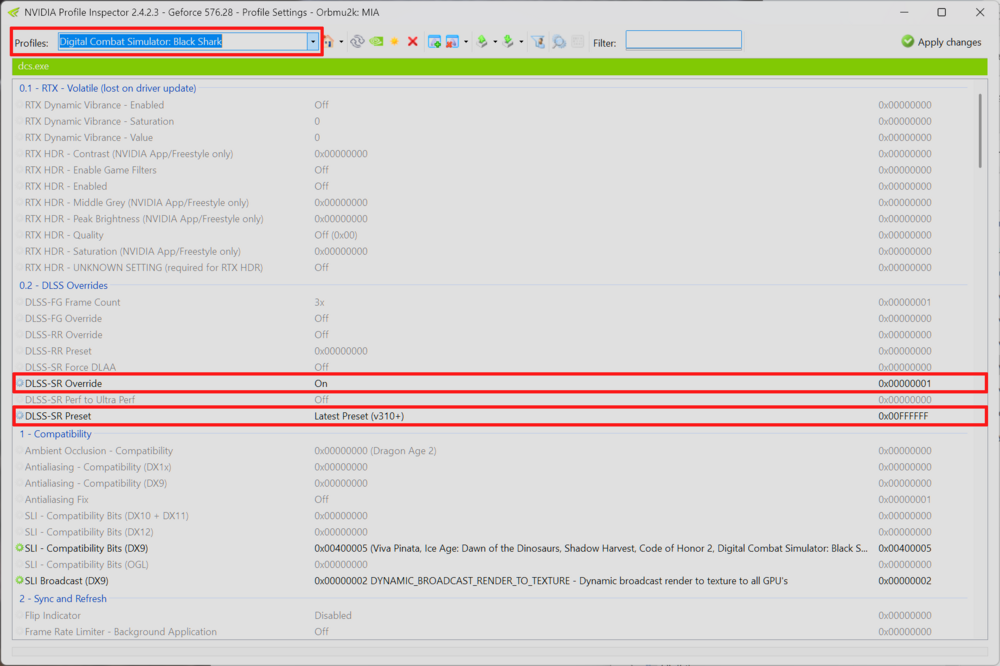Click the magnifier scan icon
Viewport: 1000px width, 666px height.
(559, 42)
